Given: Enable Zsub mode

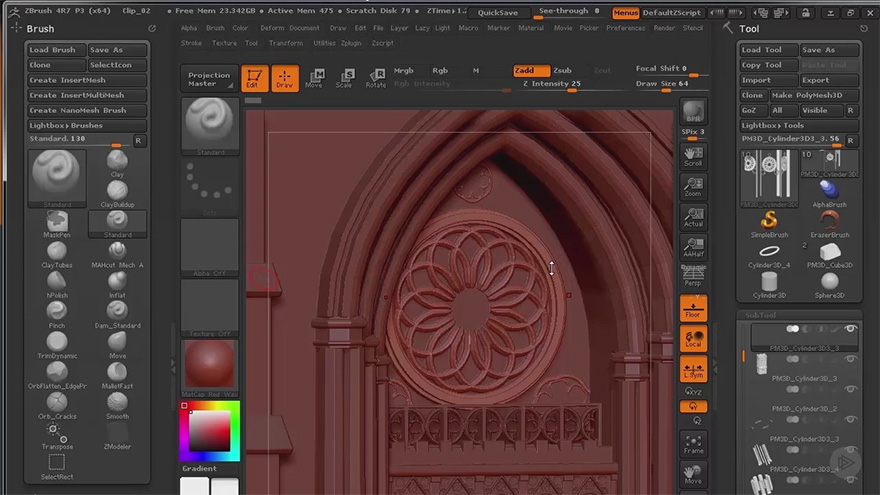Looking at the screenshot, I should (562, 70).
